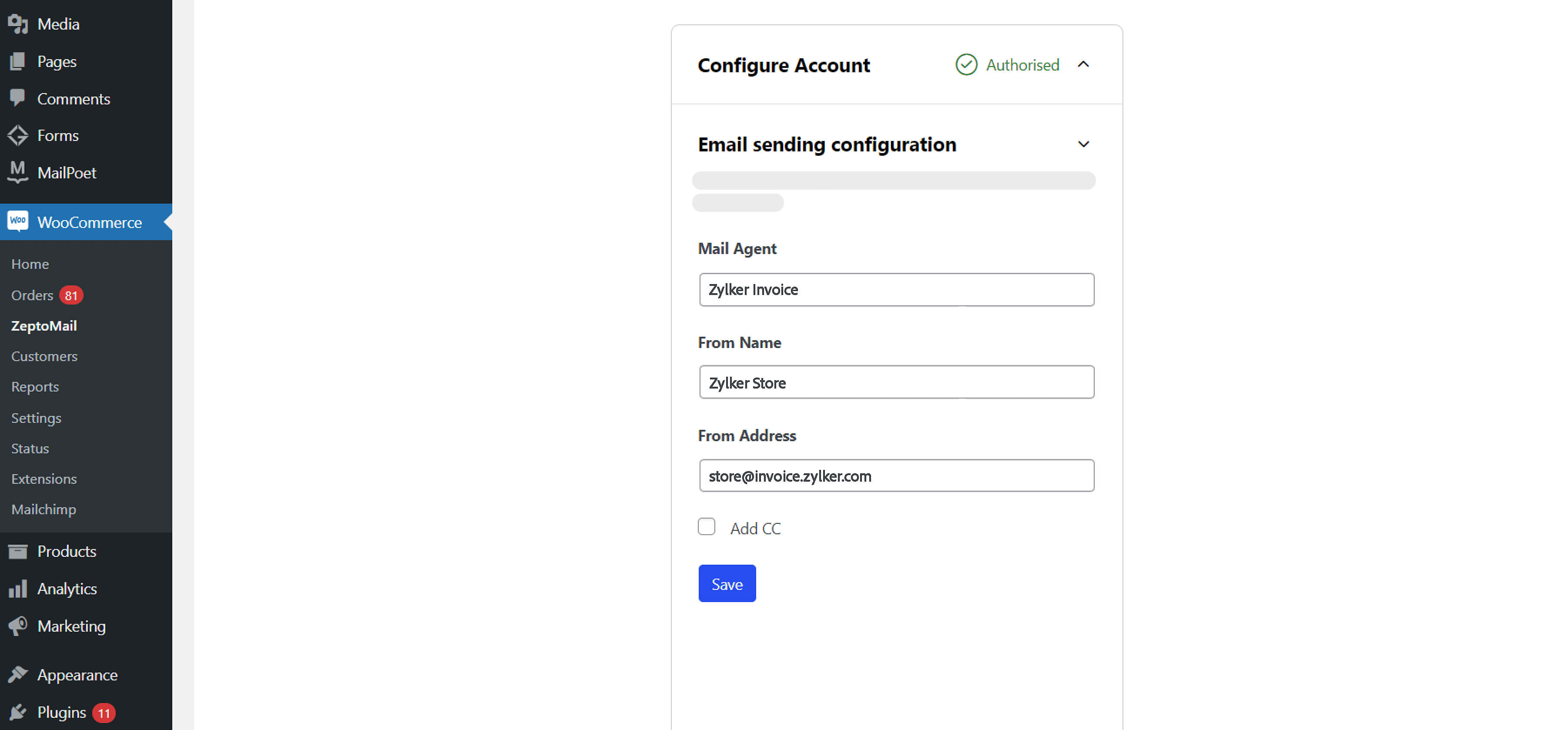Image resolution: width=1568 pixels, height=730 pixels.
Task: Collapse the Configure Account section
Action: 1084,64
